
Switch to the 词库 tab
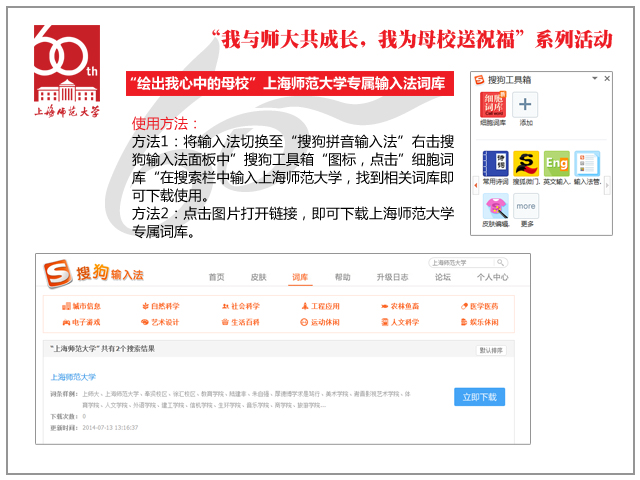[300, 277]
